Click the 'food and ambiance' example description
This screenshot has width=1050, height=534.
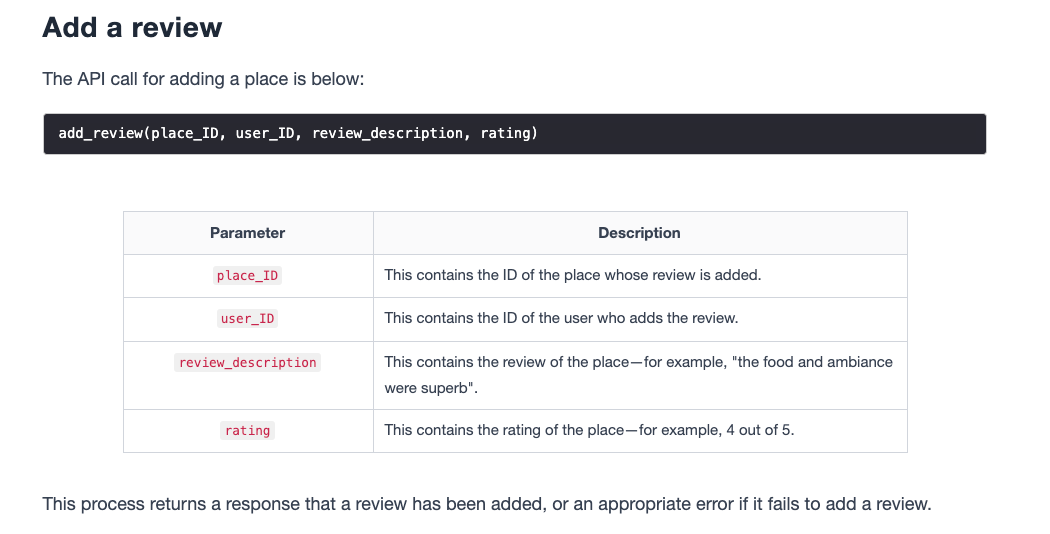[x=638, y=375]
